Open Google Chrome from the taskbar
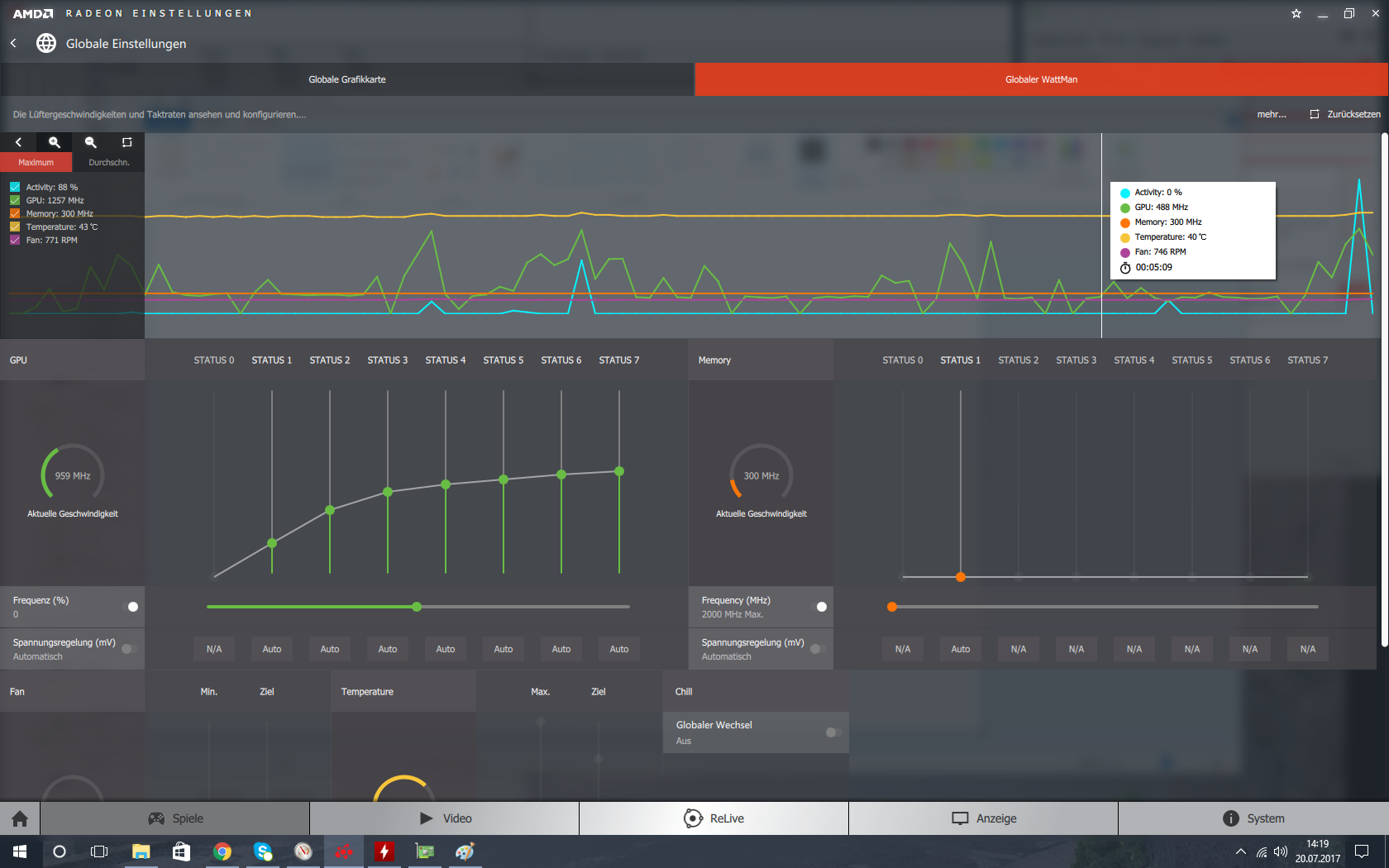Image resolution: width=1389 pixels, height=868 pixels. [x=222, y=851]
